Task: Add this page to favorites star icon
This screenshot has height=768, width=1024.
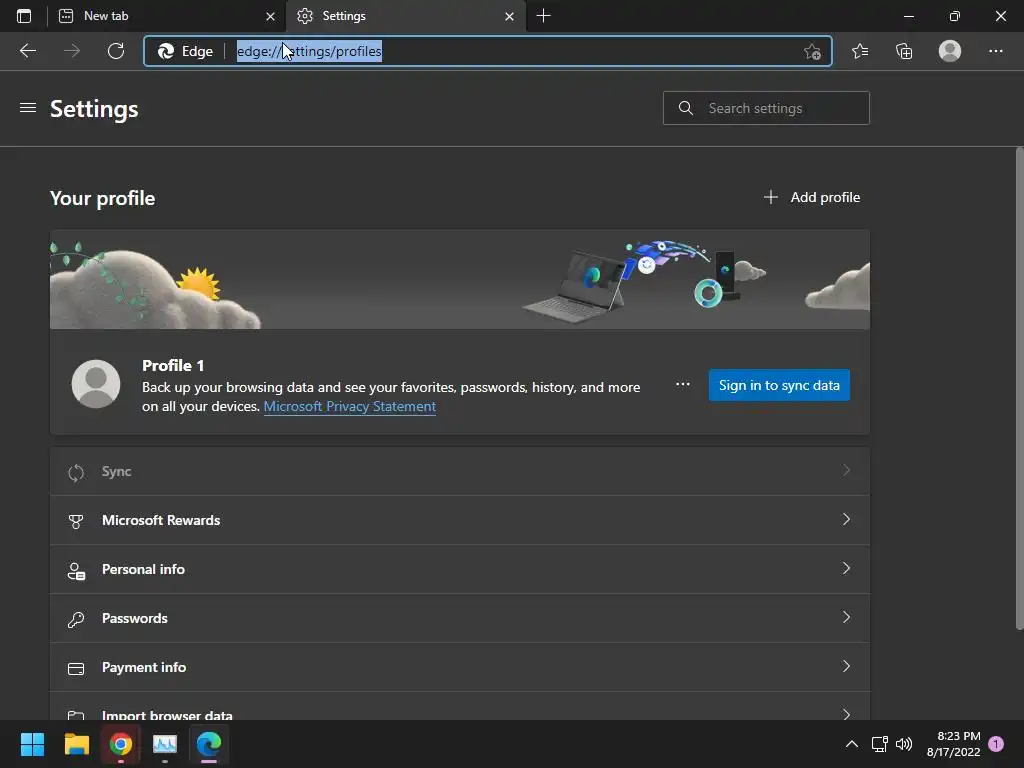Action: [812, 51]
